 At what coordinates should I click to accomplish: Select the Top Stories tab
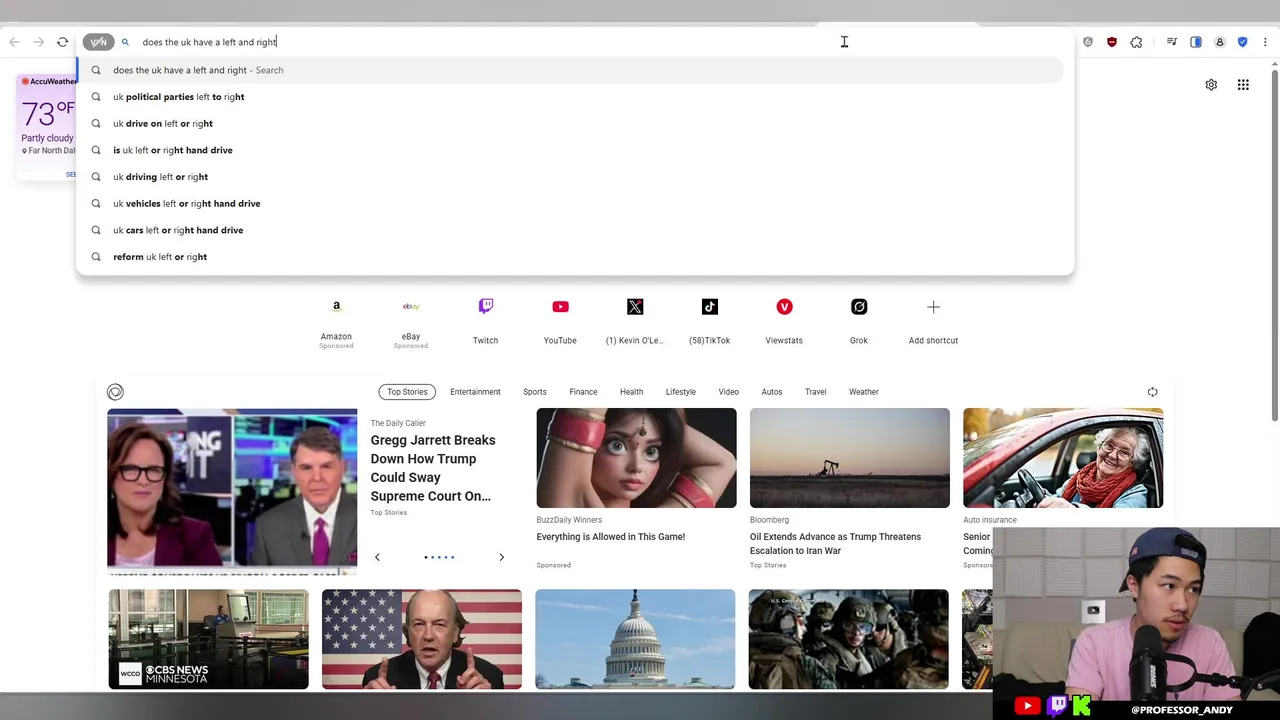[407, 392]
